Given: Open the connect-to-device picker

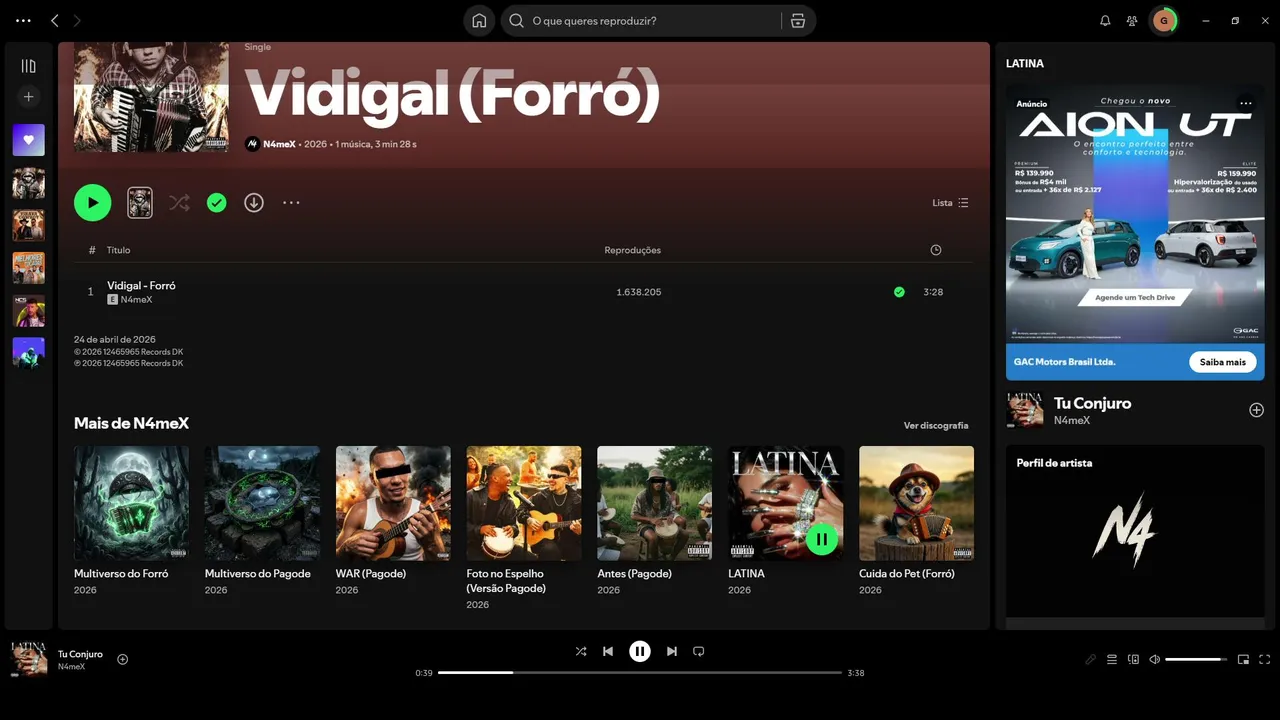Looking at the screenshot, I should click(1133, 659).
